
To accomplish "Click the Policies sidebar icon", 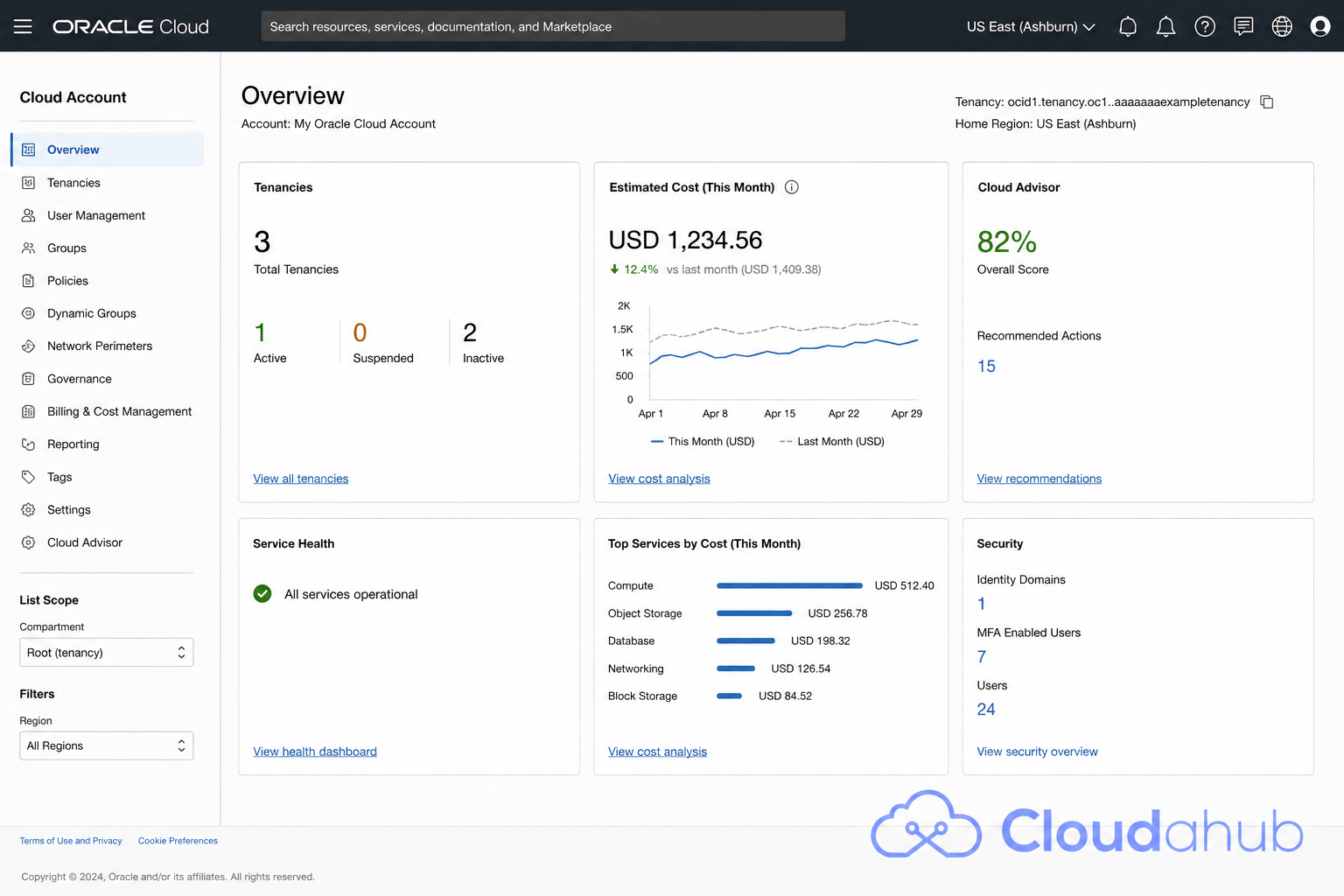I will pos(28,281).
